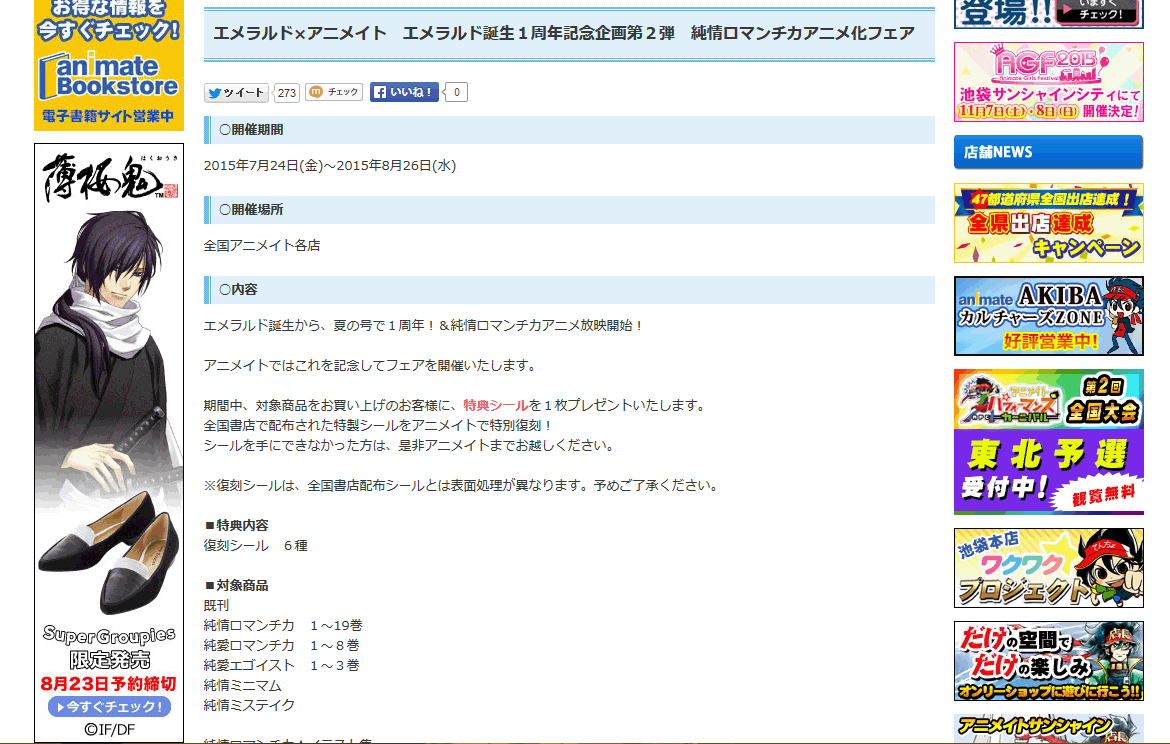Open the animate AKIBA カルチャーズZONE banner

pos(1048,316)
